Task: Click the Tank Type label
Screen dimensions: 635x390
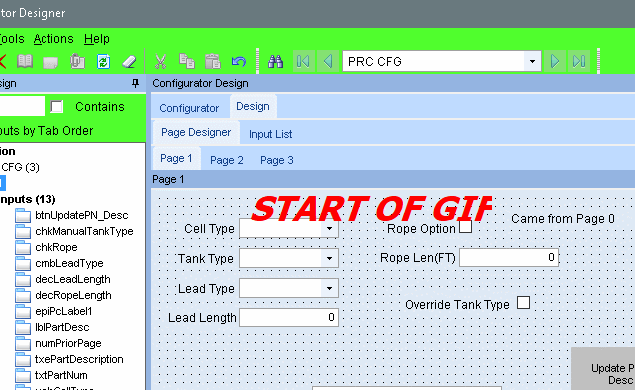Action: (x=206, y=259)
